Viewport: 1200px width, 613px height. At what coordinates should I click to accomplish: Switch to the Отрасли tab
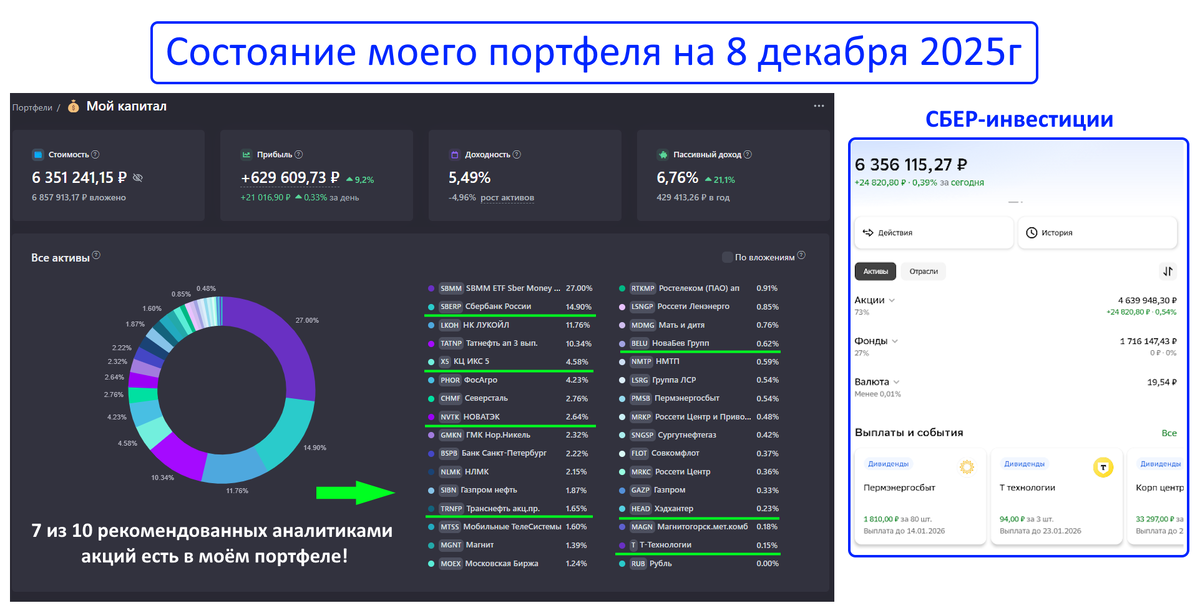coord(924,271)
